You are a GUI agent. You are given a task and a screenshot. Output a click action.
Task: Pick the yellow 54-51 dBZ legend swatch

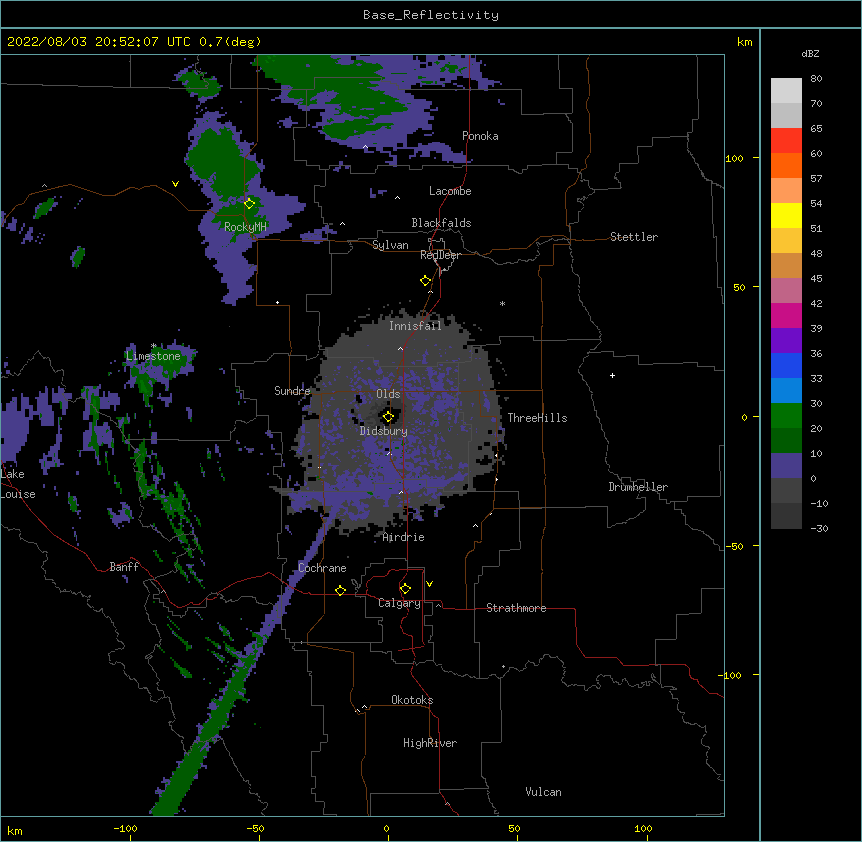coord(786,215)
